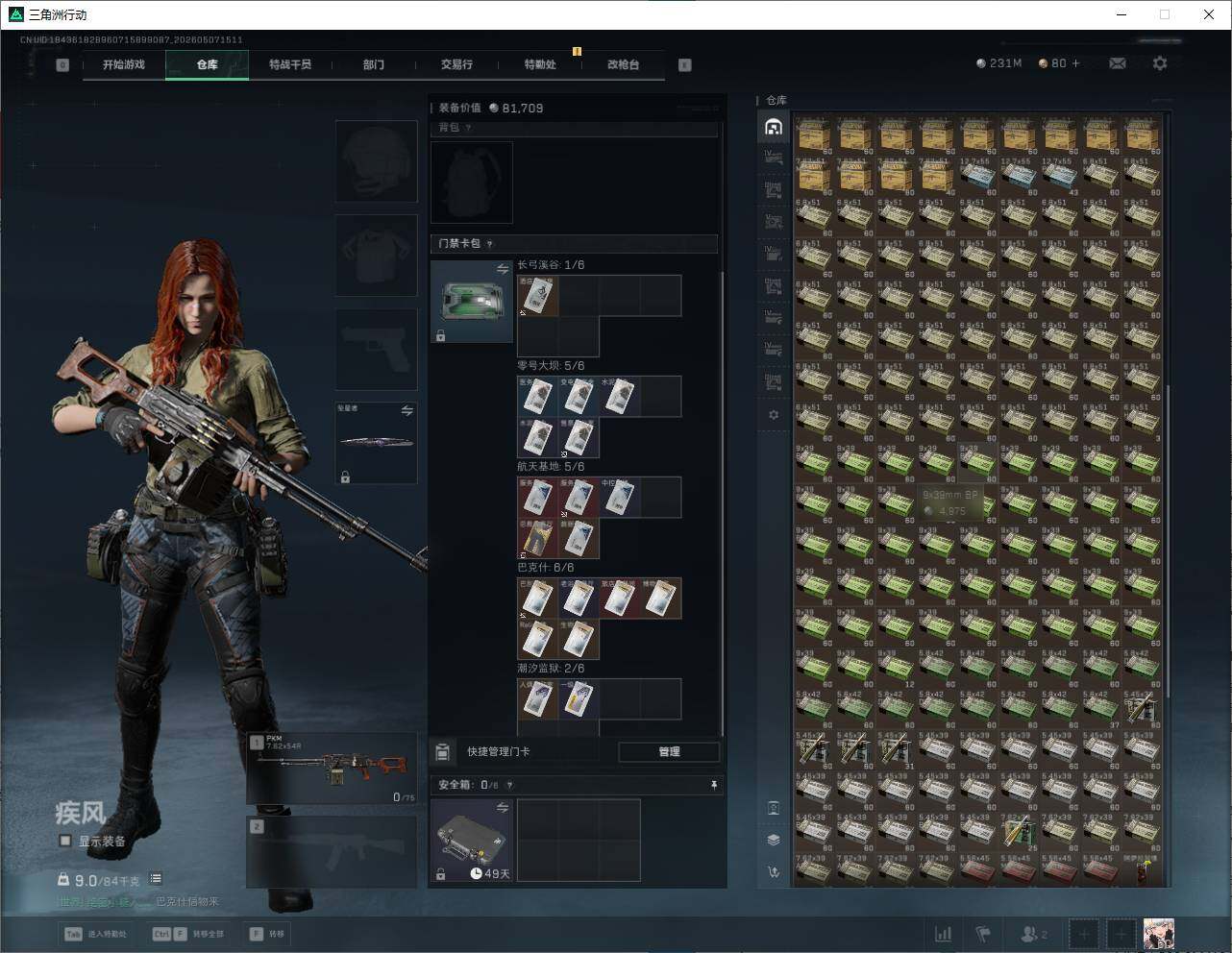Expand the weight detail list icon beside 84千克

pyautogui.click(x=156, y=879)
